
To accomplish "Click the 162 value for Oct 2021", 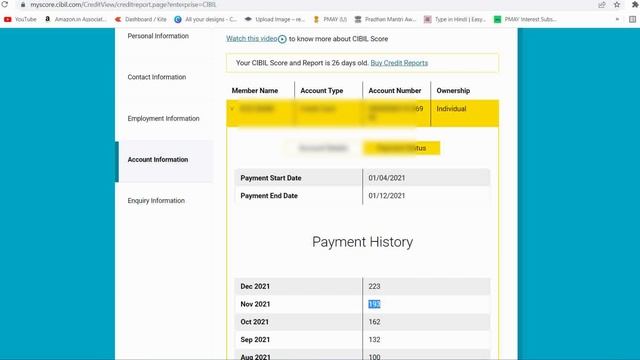I will coord(374,322).
